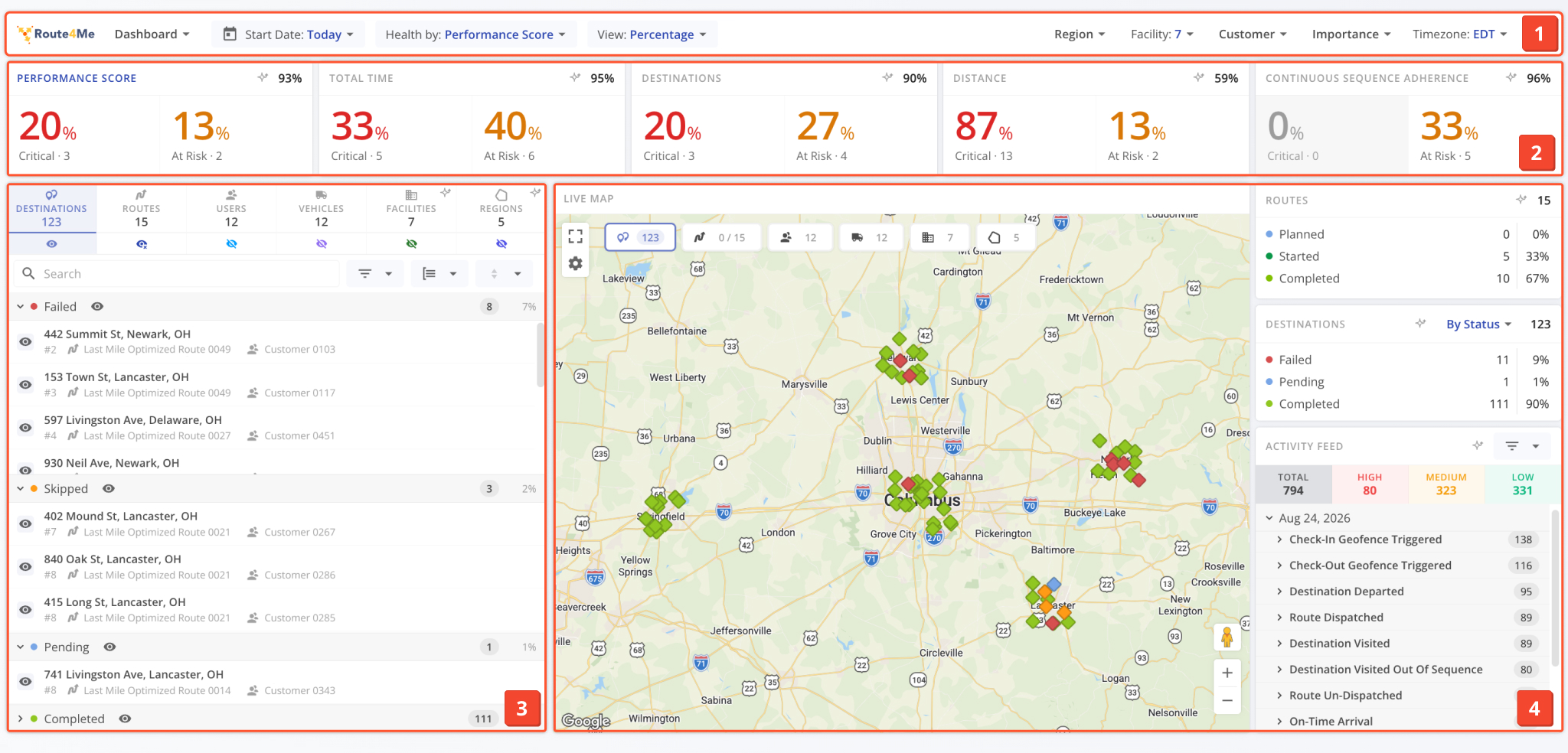Toggle Regions visibility eye under tab
The height and width of the screenshot is (753, 1568).
[x=501, y=243]
